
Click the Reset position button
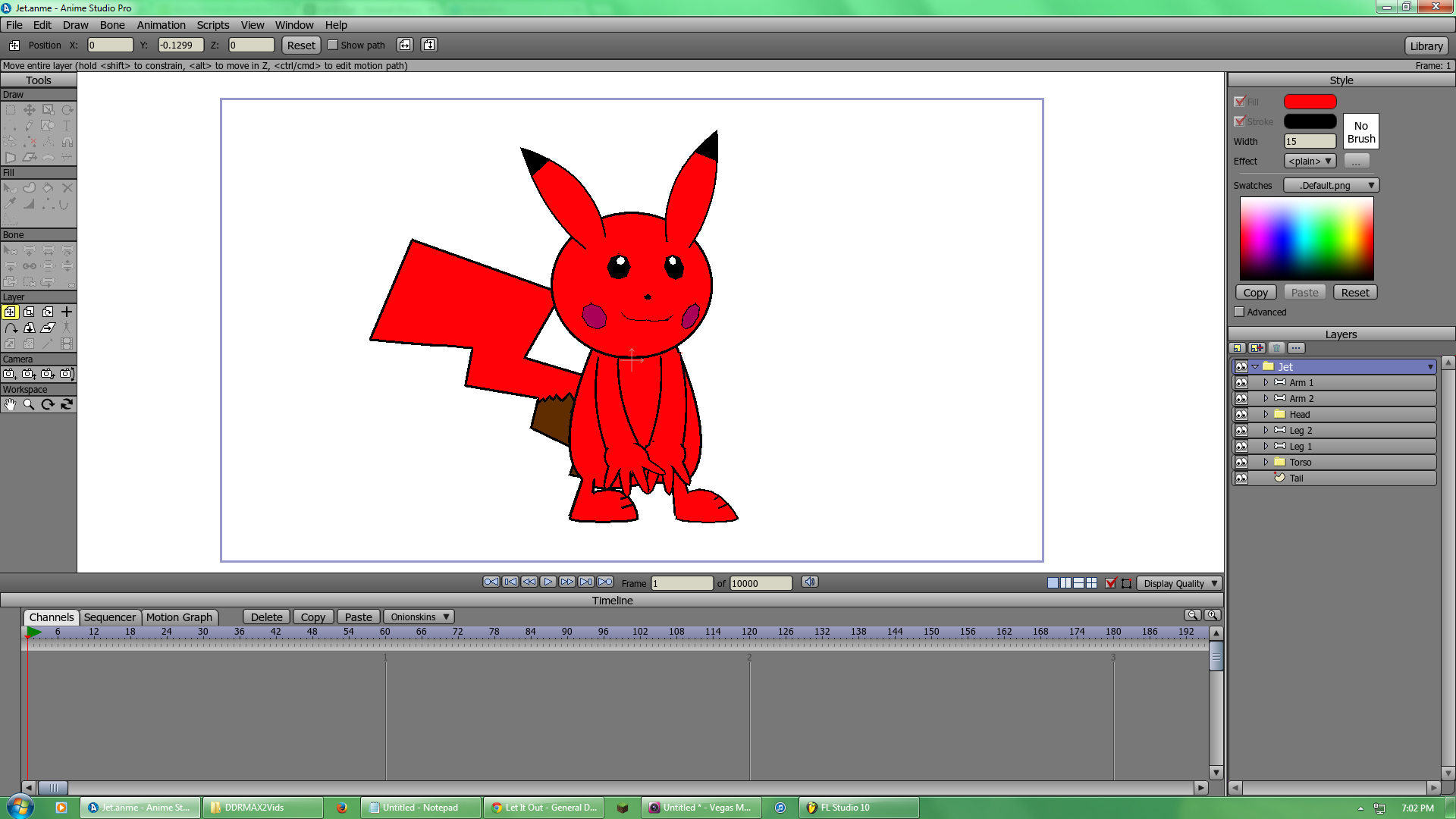coord(301,45)
